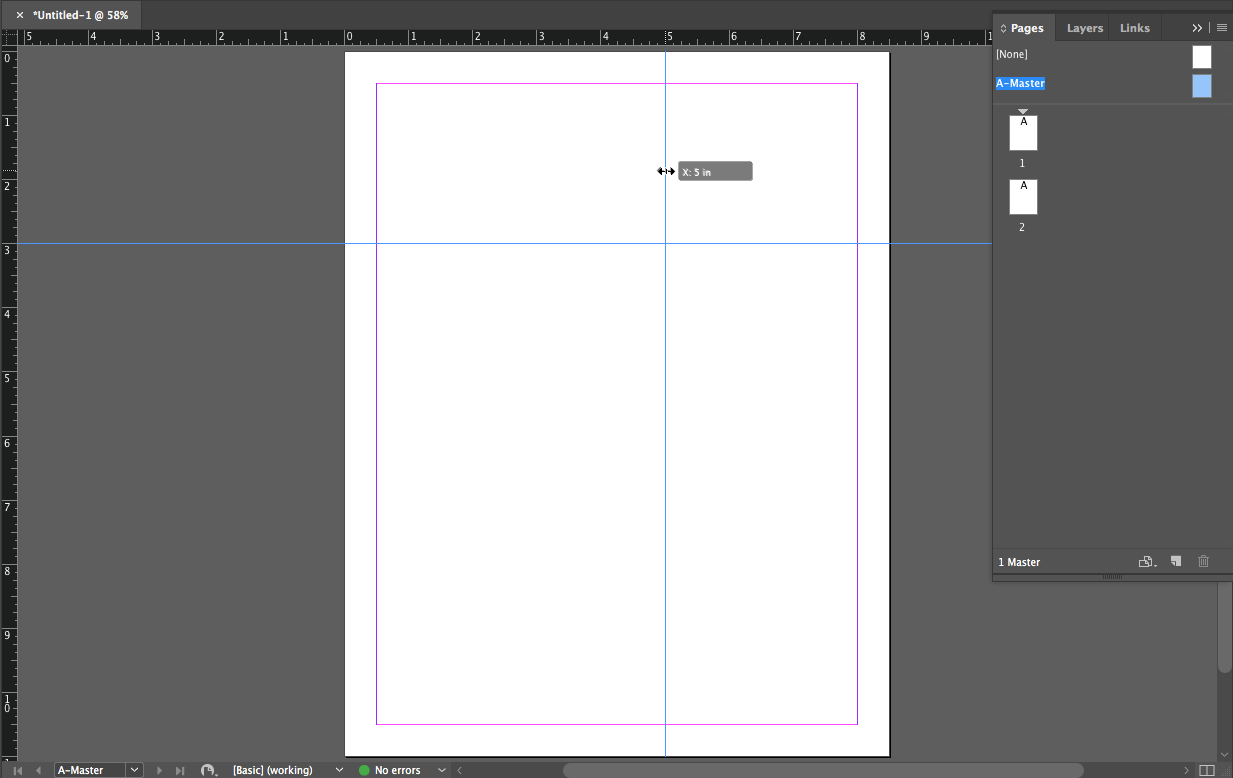Click the horizontal scrollbar at the bottom
The width and height of the screenshot is (1233, 778).
pos(822,770)
